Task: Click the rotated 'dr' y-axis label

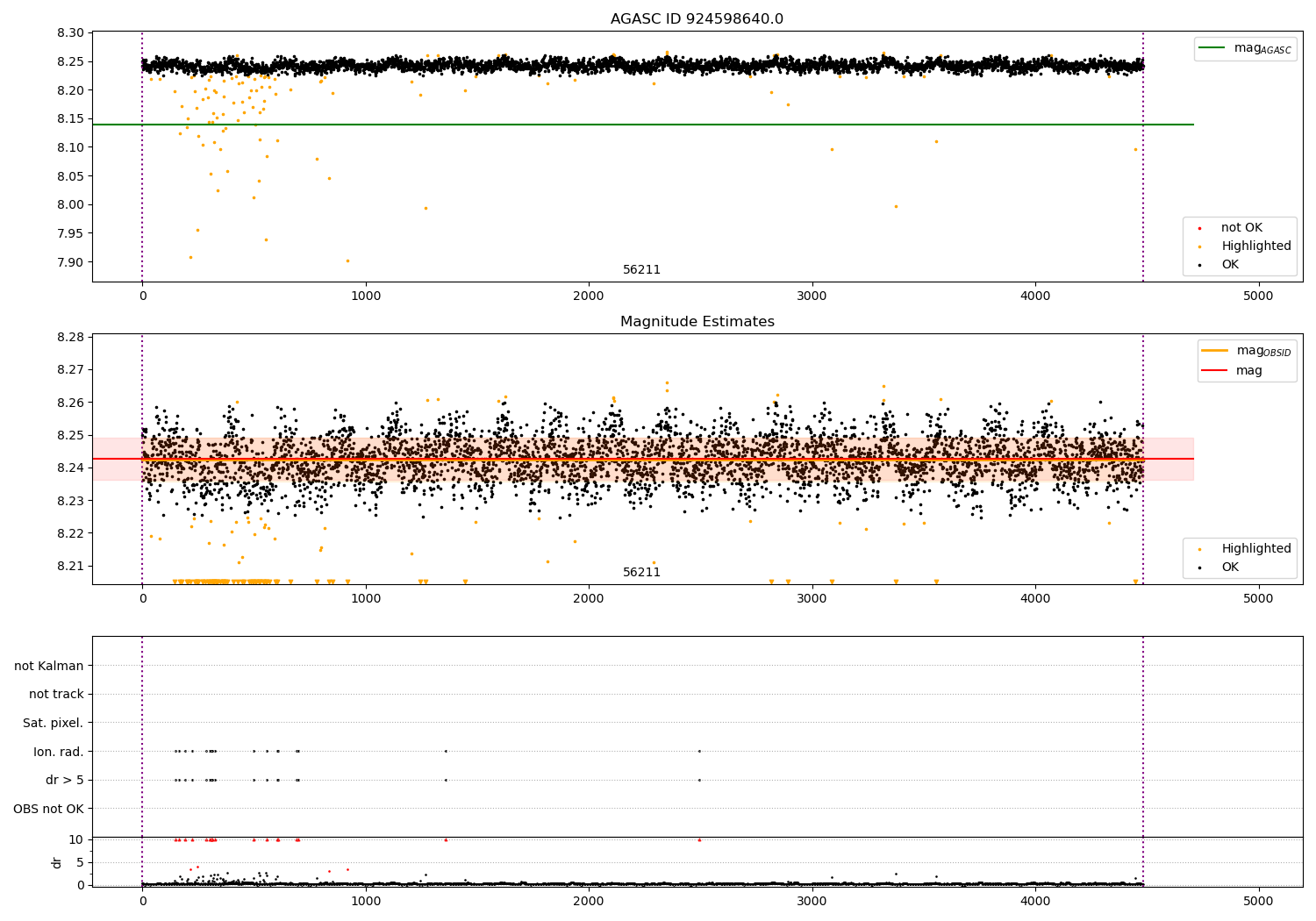Action: click(x=57, y=862)
